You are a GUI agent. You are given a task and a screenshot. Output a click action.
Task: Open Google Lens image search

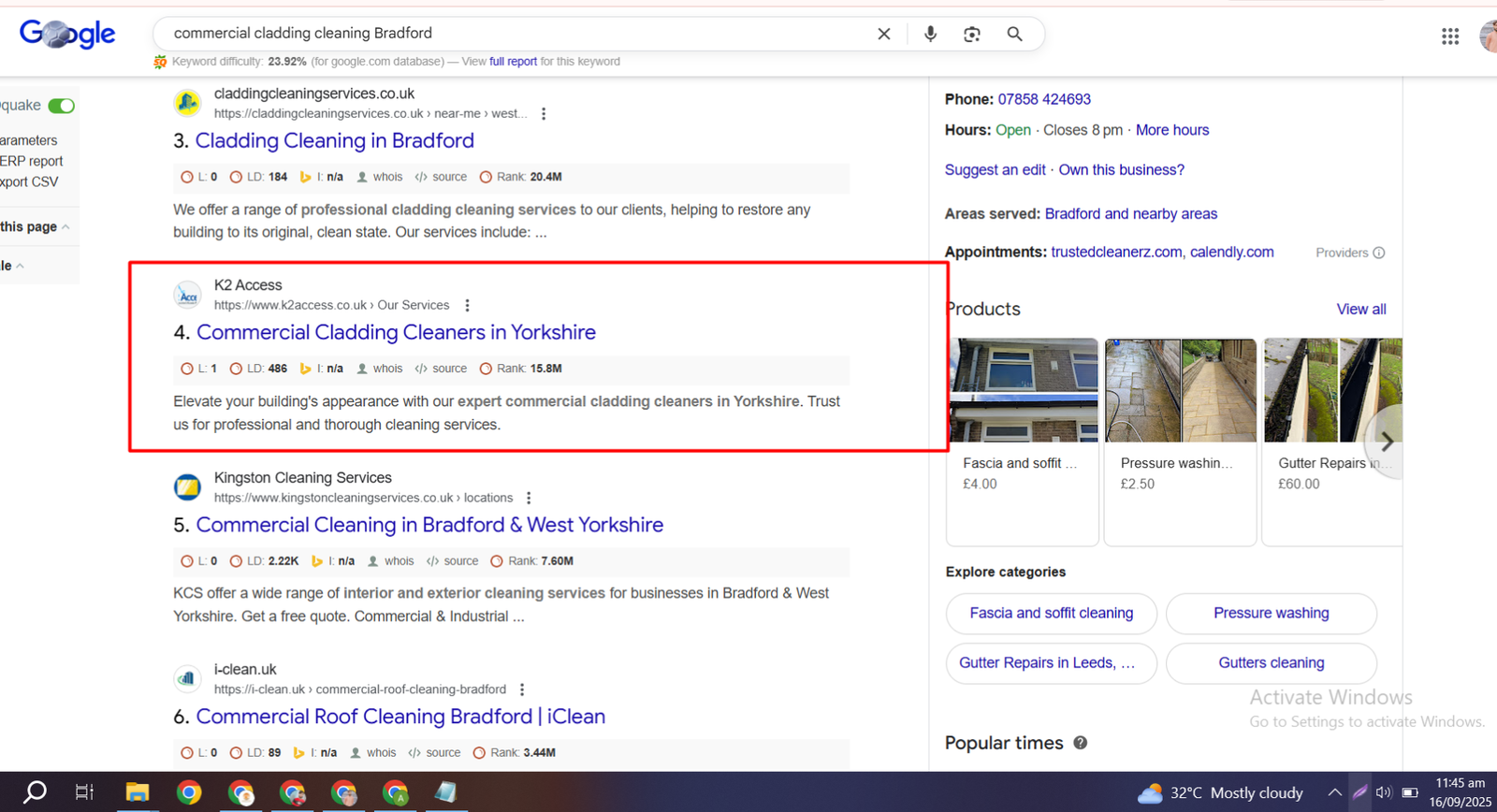[x=972, y=34]
